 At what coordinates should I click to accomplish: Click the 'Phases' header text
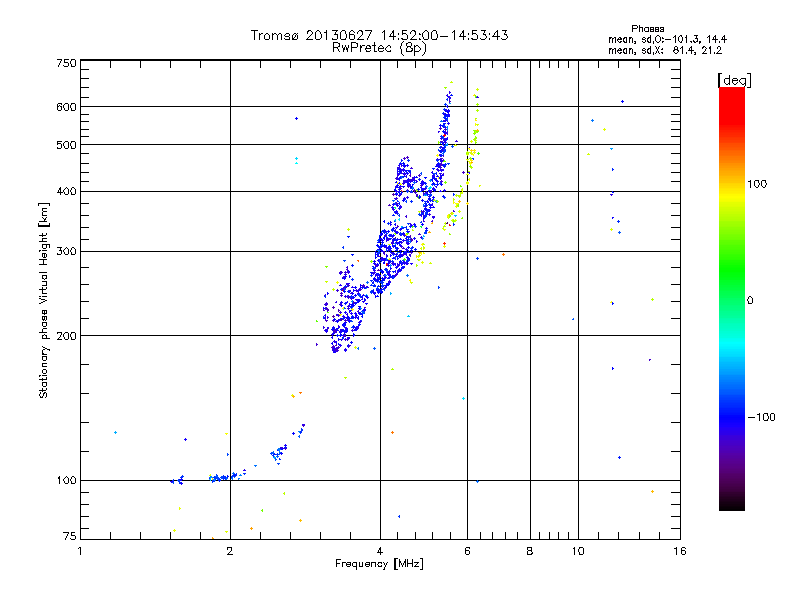pyautogui.click(x=647, y=29)
